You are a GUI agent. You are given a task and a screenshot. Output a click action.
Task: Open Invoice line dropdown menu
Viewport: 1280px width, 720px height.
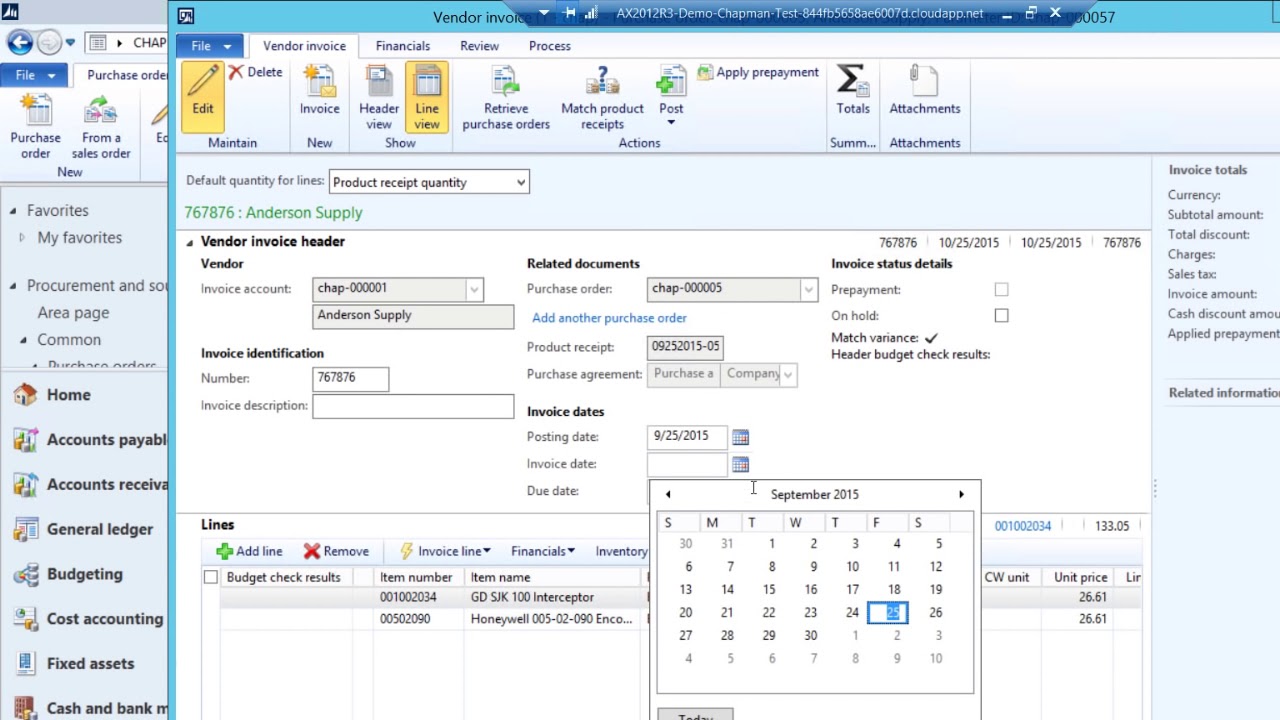click(x=445, y=551)
